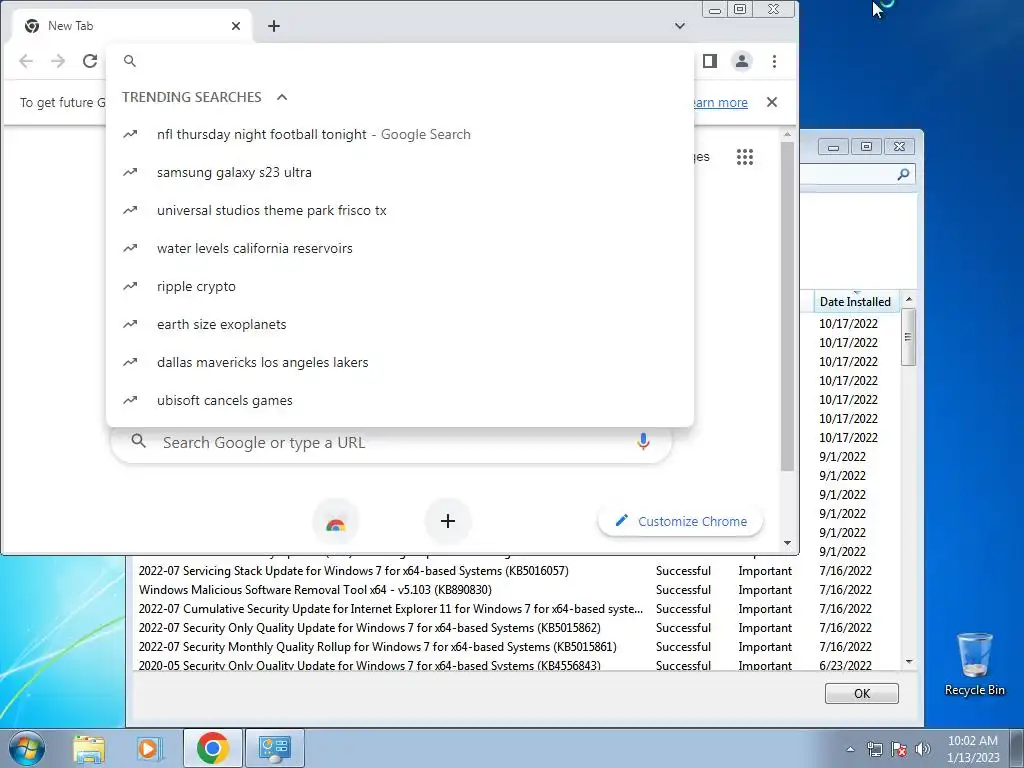The image size is (1024, 768).
Task: Select water levels california reservoirs suggestion
Action: (400, 248)
